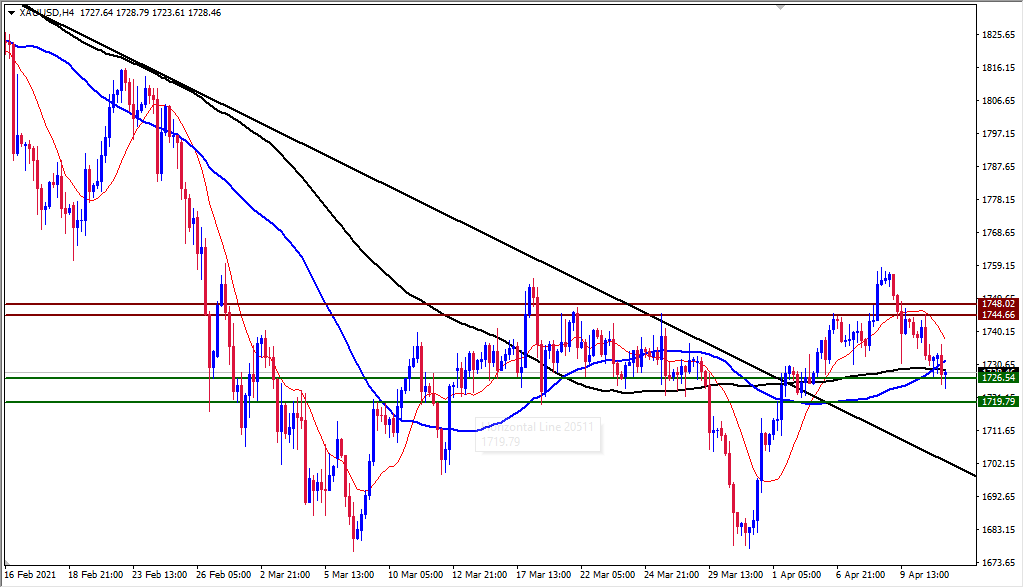
Task: Select the 1748.02 dark red price label
Action: tap(999, 304)
